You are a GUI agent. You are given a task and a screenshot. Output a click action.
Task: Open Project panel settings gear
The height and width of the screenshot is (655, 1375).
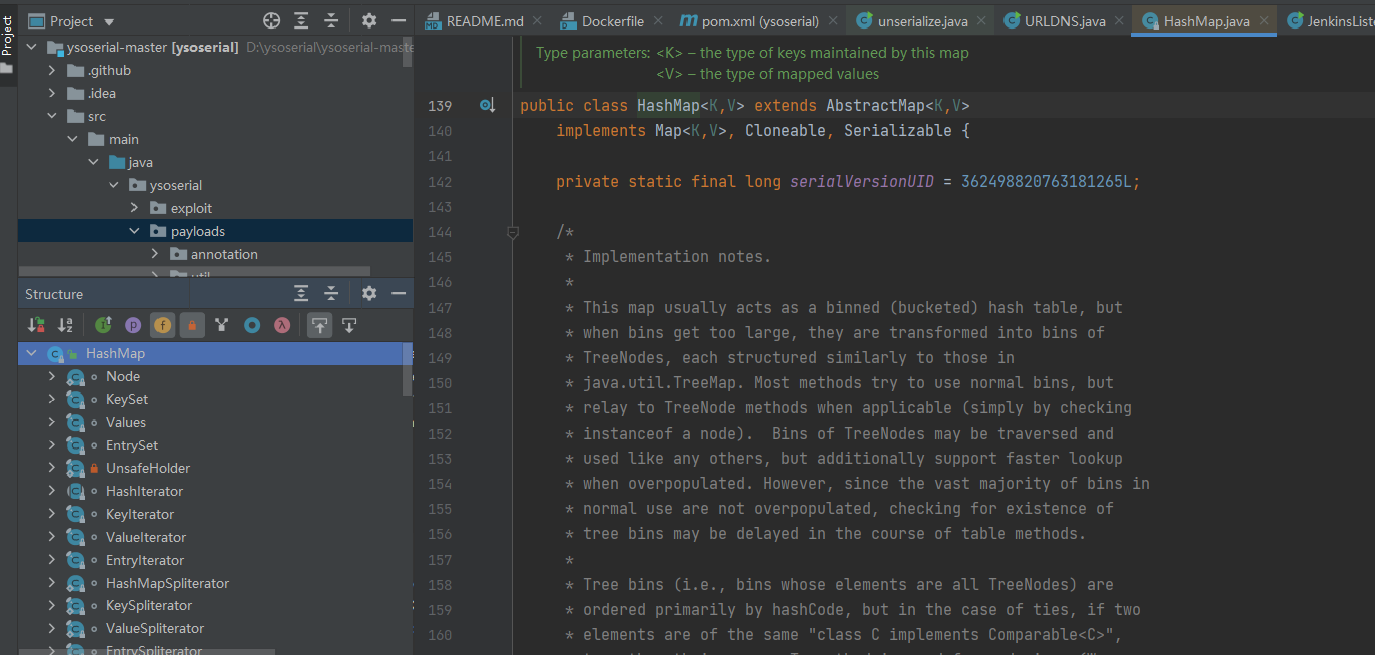point(369,20)
